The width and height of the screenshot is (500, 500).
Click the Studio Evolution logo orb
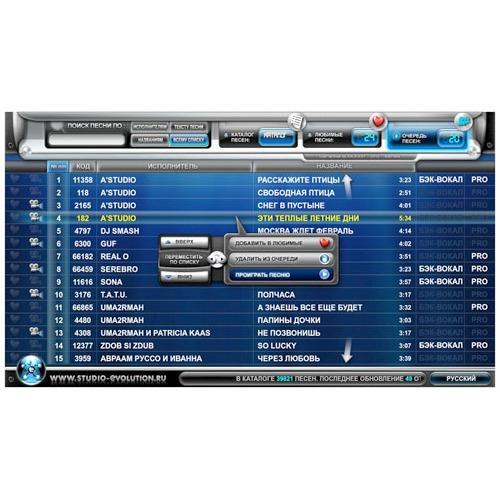tap(31, 370)
